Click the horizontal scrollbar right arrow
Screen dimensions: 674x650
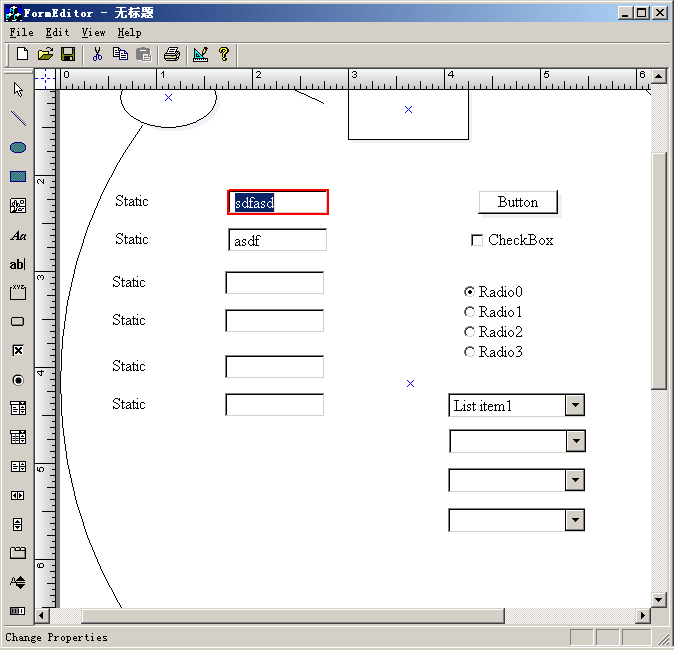(643, 616)
